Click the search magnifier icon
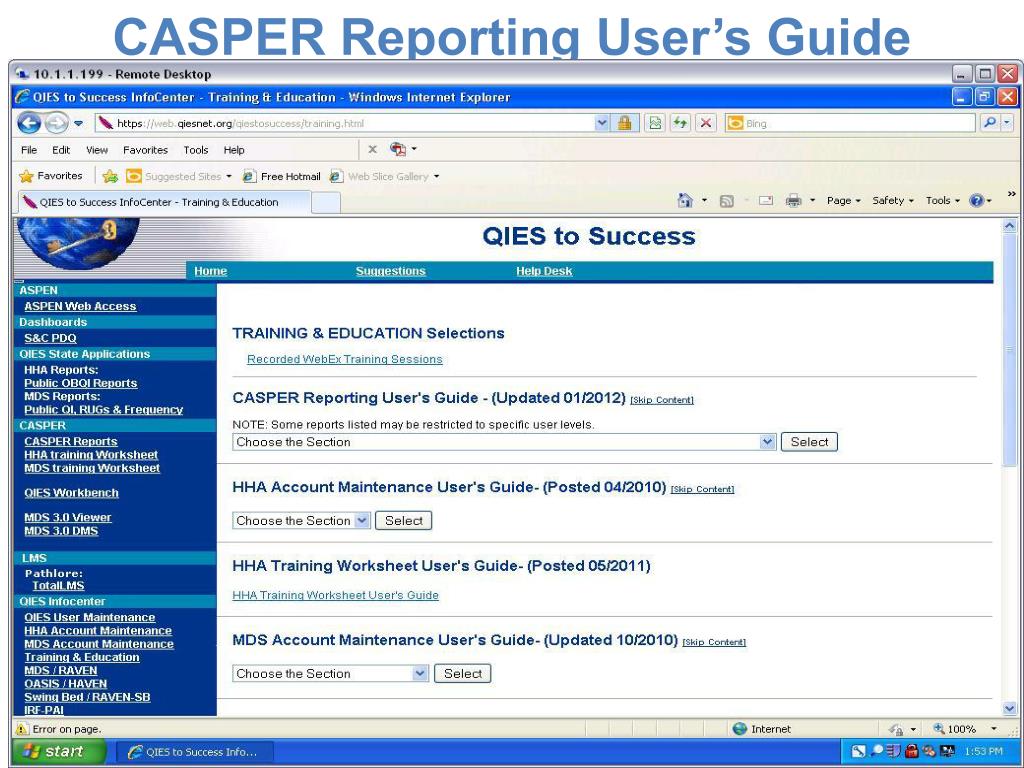 pos(990,123)
